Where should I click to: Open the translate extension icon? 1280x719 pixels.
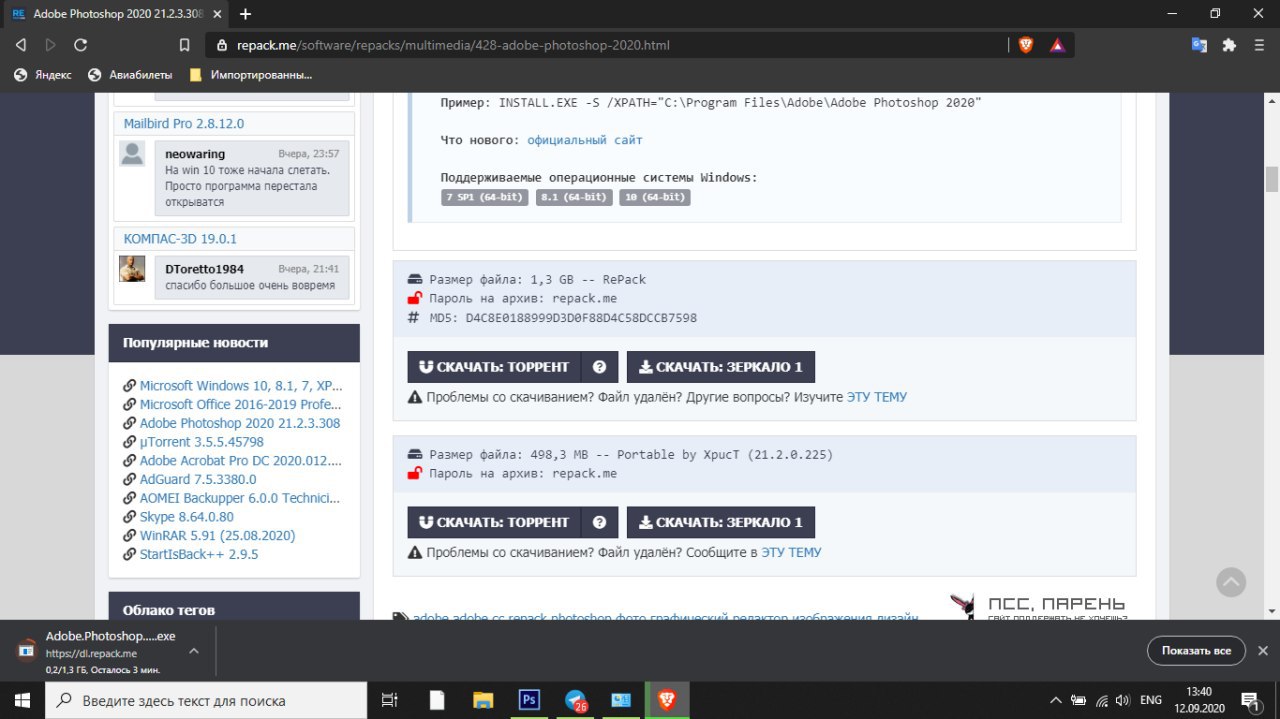(x=1199, y=45)
